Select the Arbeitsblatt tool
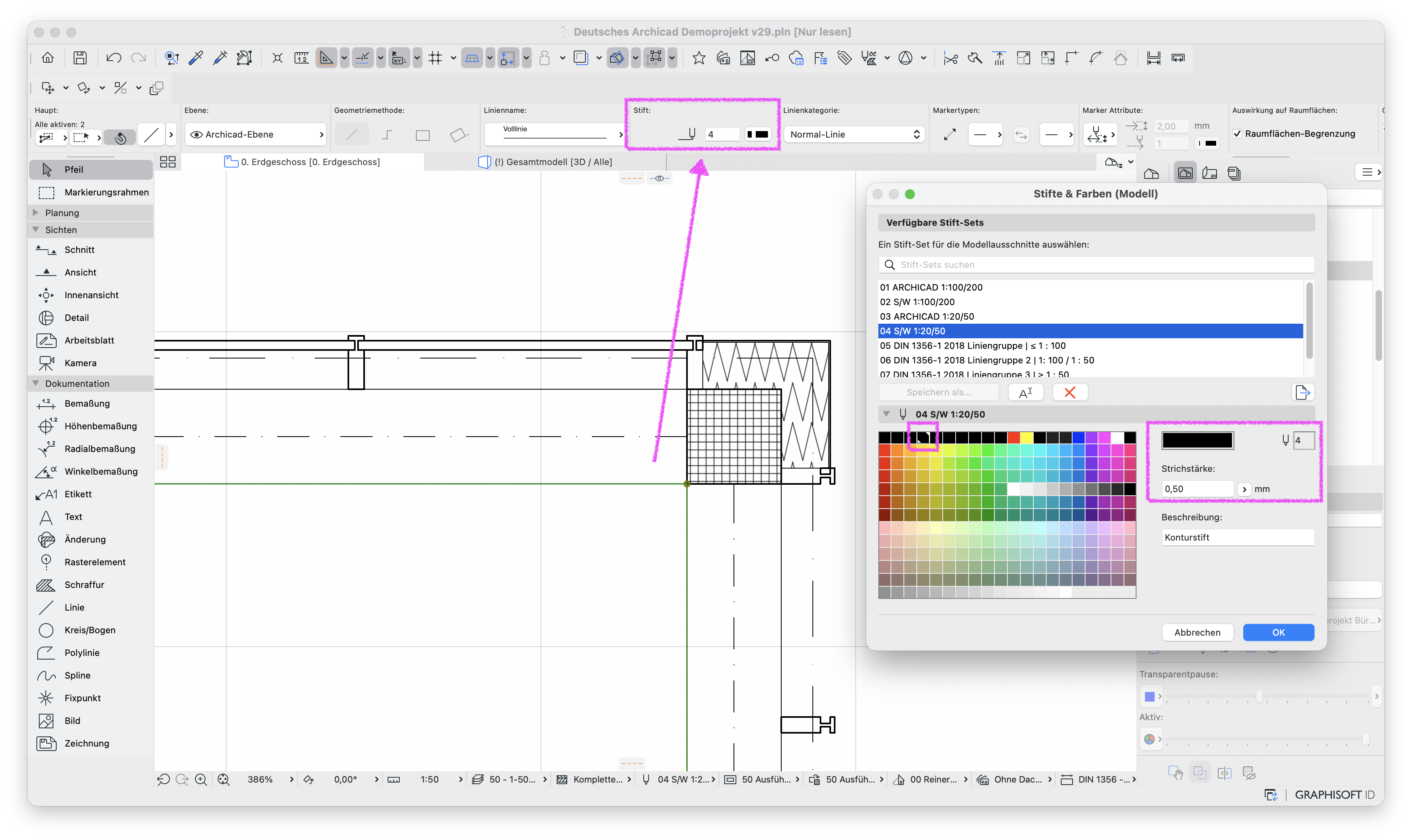 [x=91, y=340]
